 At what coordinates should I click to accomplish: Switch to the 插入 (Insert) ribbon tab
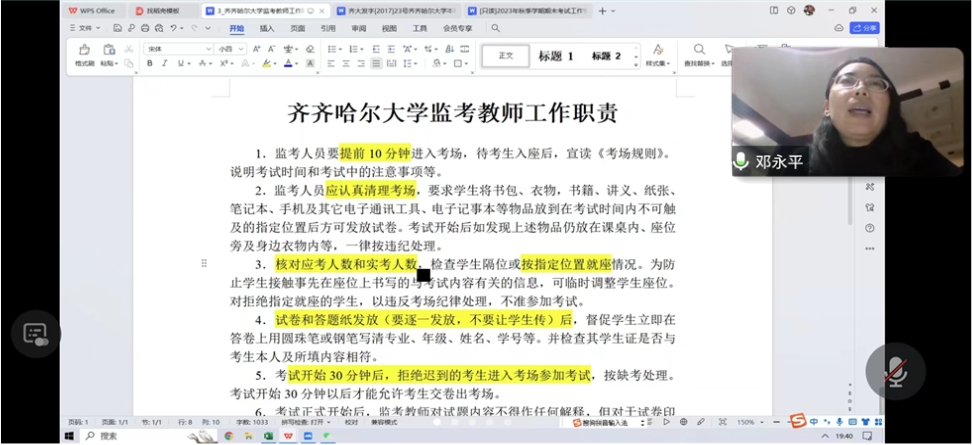click(267, 29)
